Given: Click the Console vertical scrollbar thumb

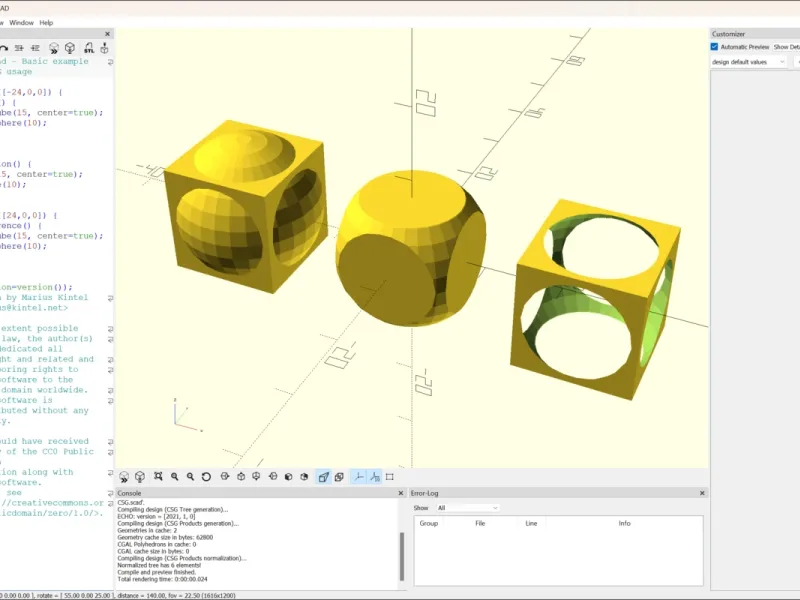Looking at the screenshot, I should 402,557.
